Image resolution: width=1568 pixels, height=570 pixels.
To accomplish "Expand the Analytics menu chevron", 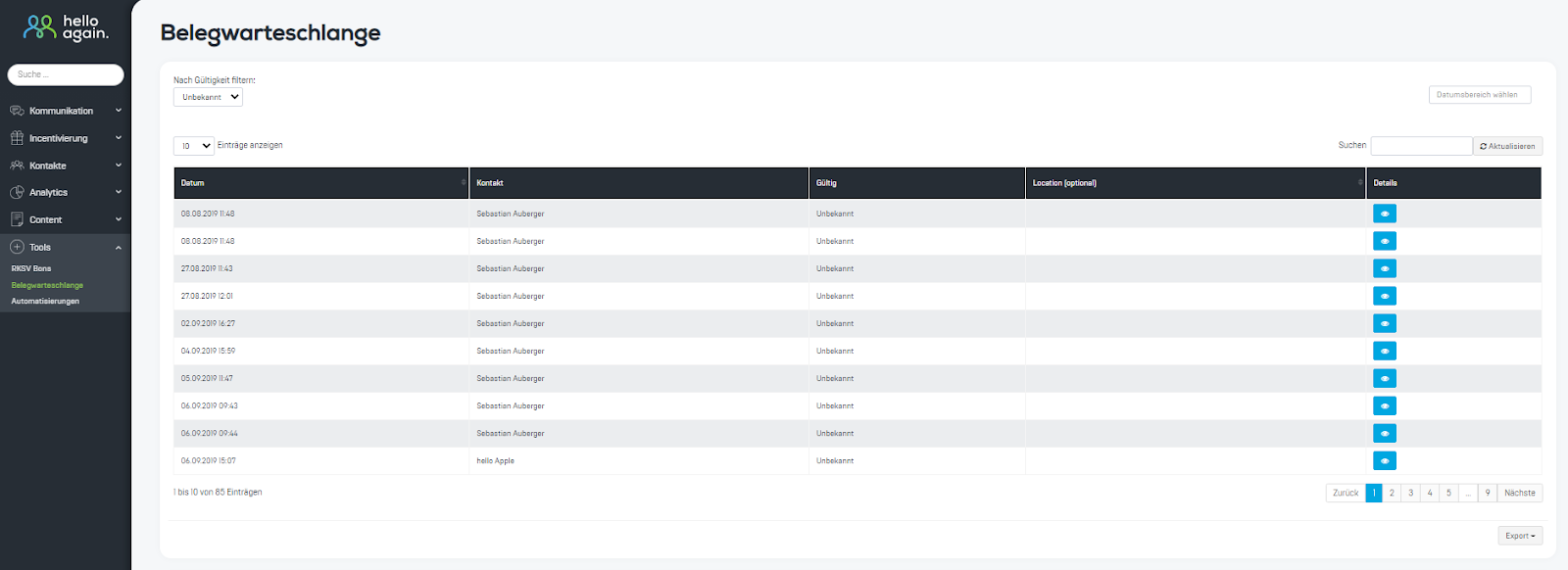I will tap(119, 193).
